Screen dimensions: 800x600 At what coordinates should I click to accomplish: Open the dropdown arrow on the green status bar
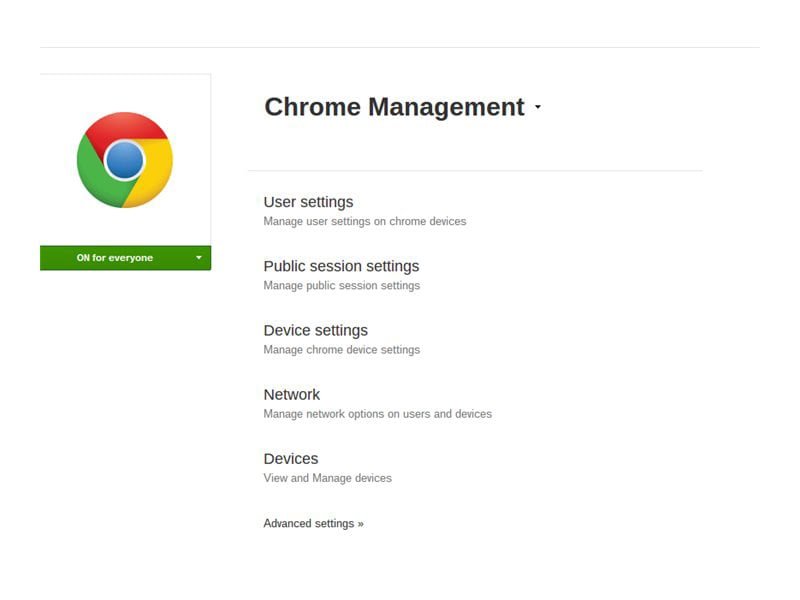(x=198, y=258)
